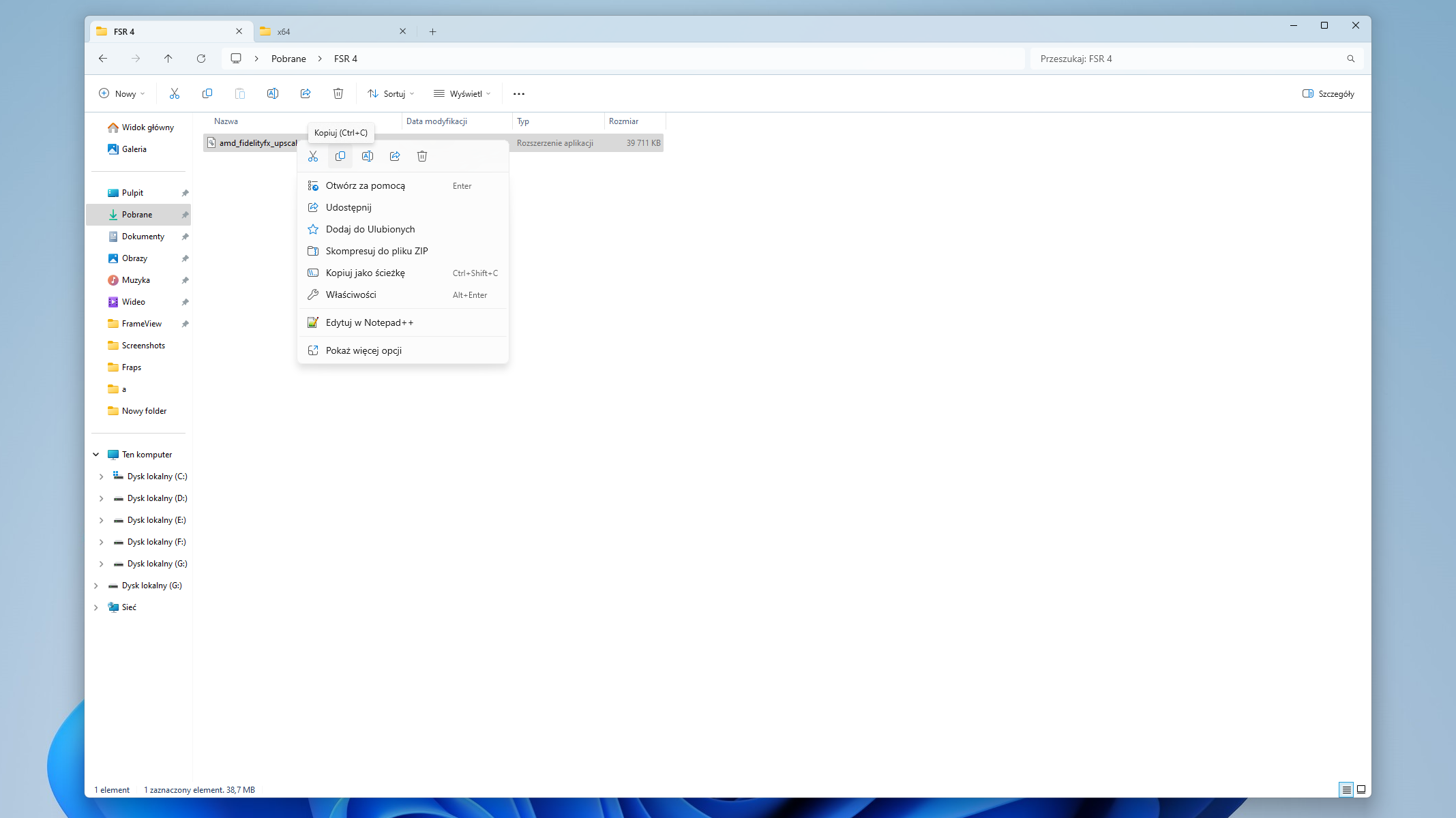Expand Dysk lokalny (E:) node

[102, 520]
